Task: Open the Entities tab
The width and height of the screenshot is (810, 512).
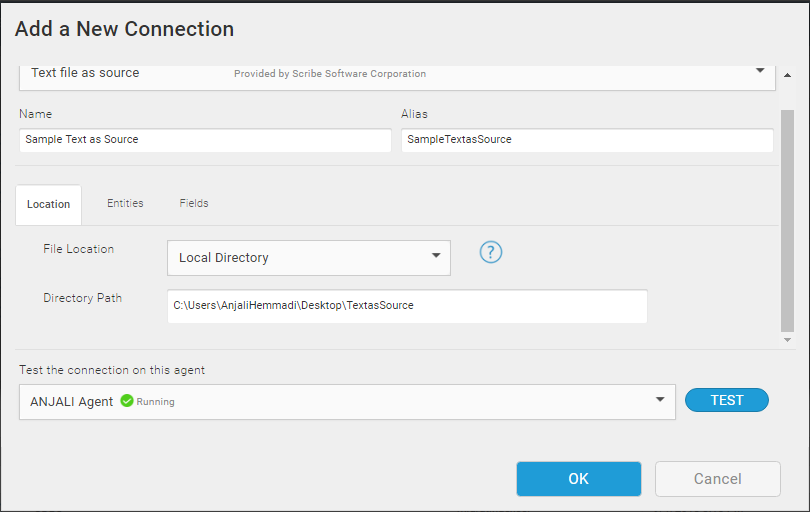Action: coord(125,203)
